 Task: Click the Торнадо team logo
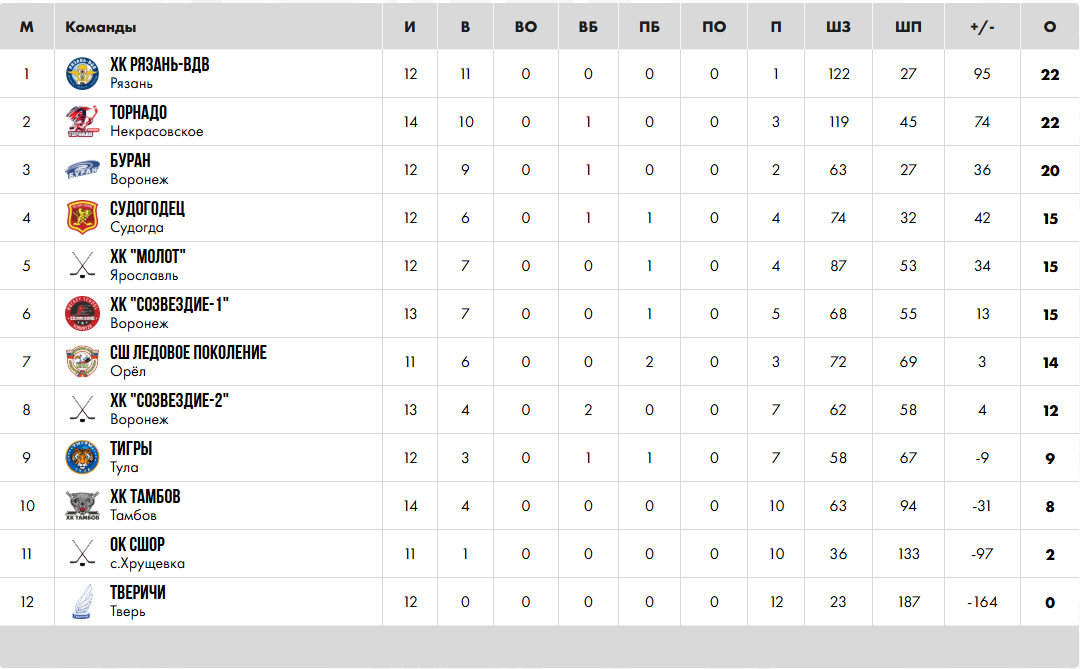click(82, 122)
